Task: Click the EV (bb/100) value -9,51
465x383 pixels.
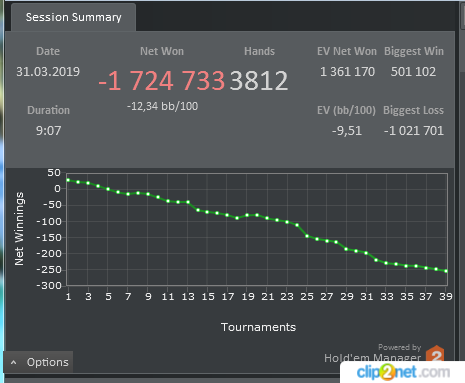Action: tap(347, 131)
